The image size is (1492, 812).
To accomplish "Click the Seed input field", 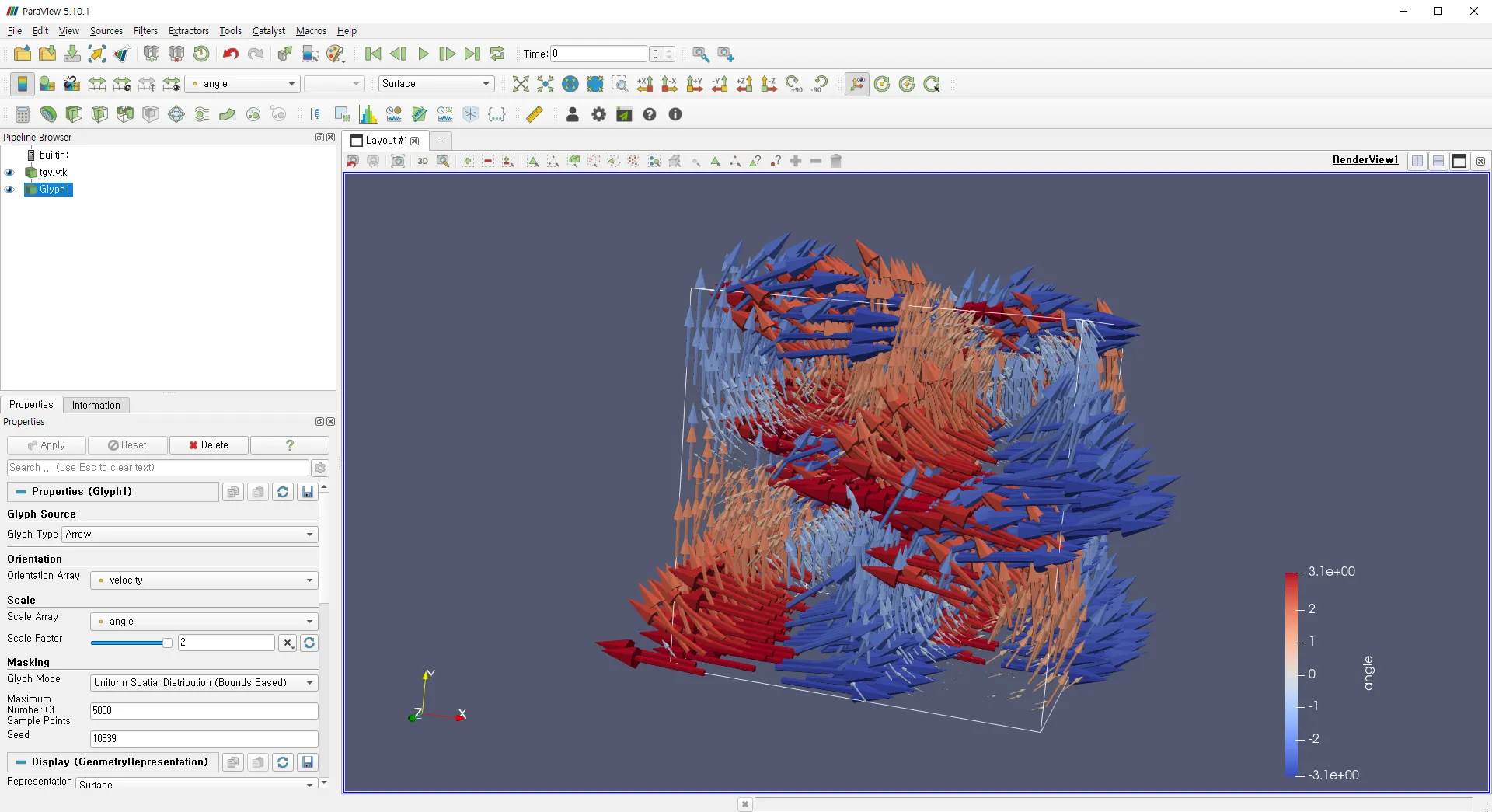I will coord(204,738).
